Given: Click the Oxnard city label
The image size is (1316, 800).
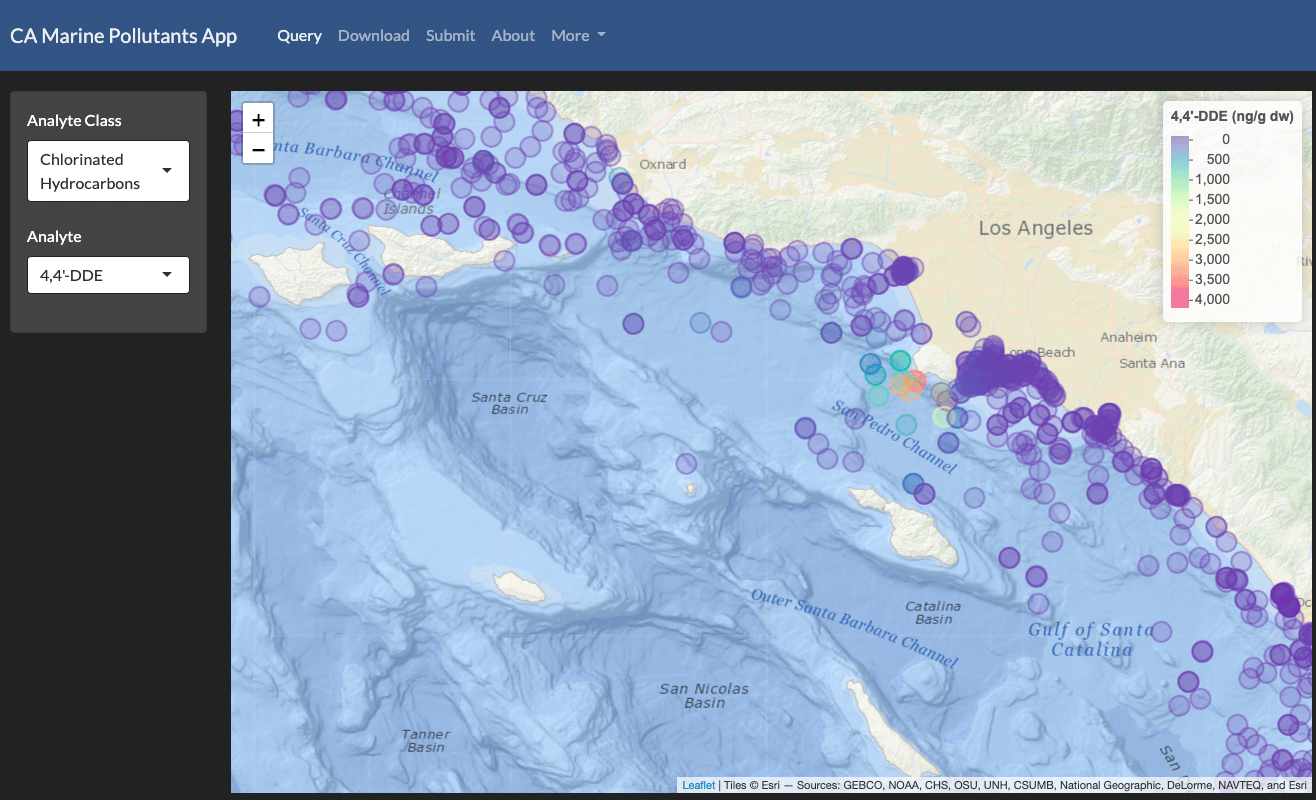Looking at the screenshot, I should pyautogui.click(x=663, y=164).
